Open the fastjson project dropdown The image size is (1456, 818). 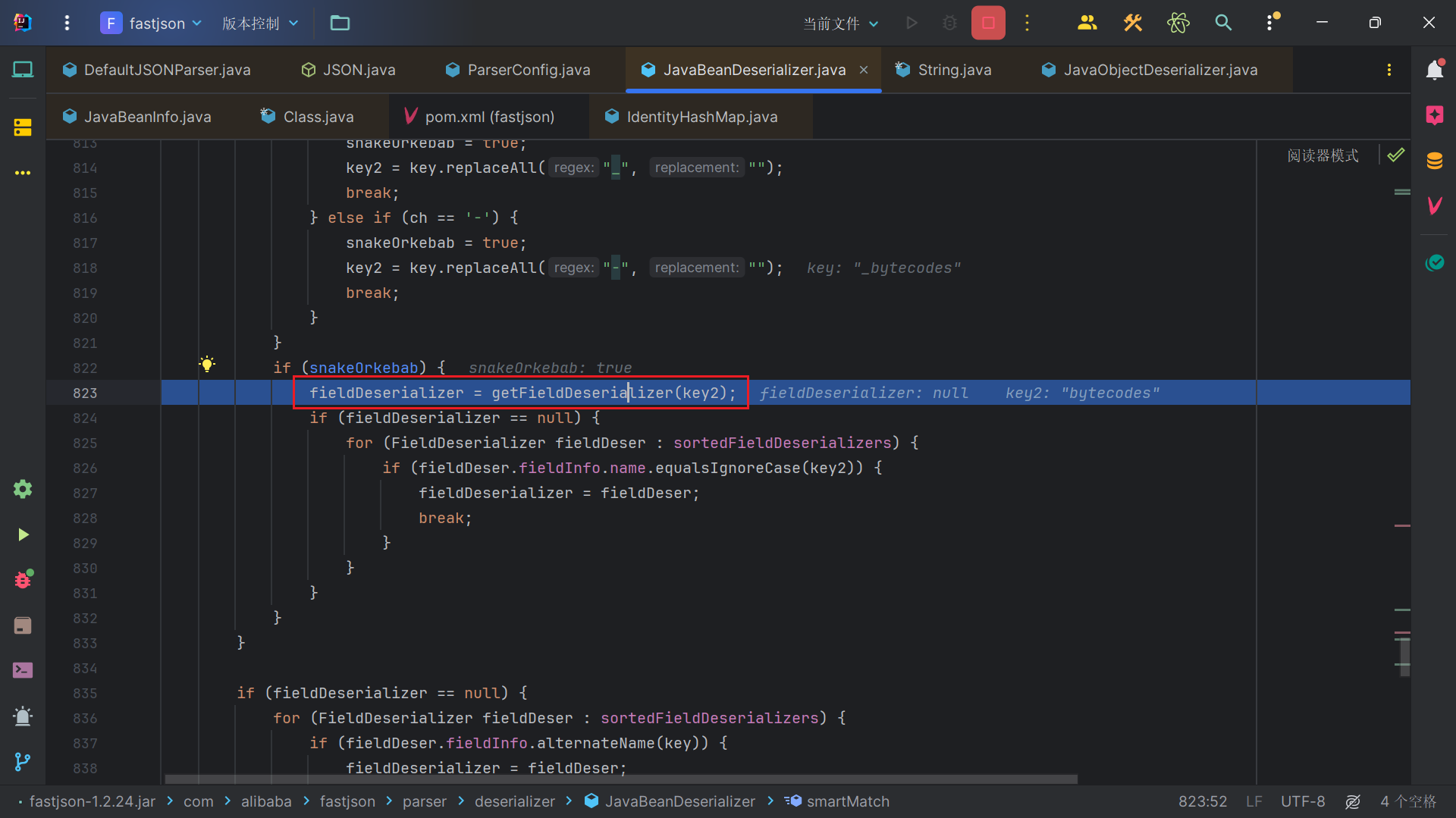(x=152, y=23)
